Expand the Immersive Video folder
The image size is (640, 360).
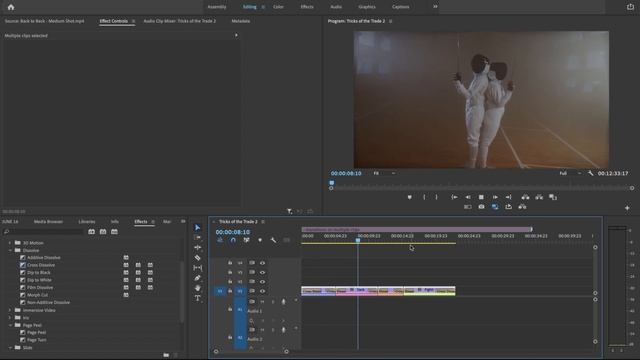(x=10, y=310)
